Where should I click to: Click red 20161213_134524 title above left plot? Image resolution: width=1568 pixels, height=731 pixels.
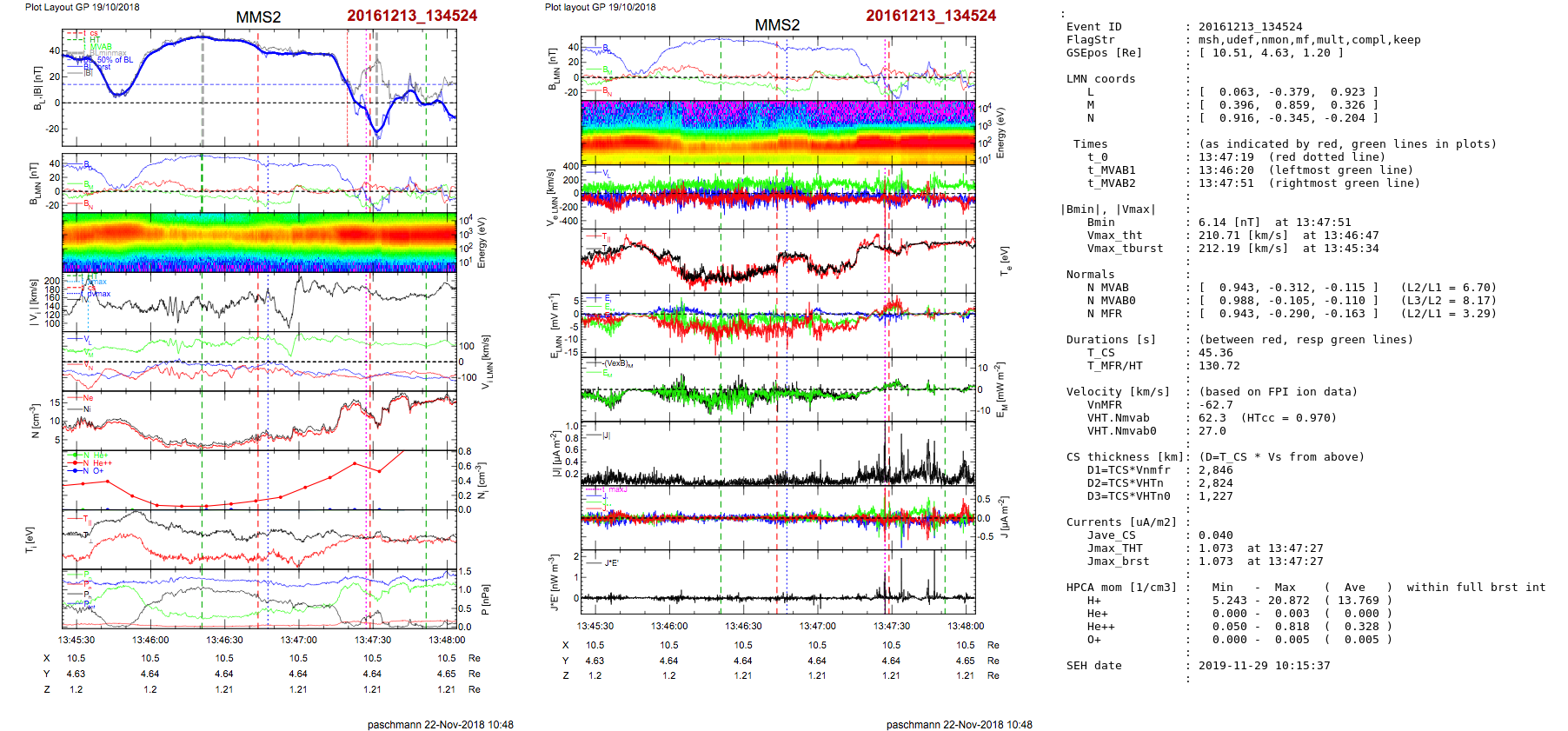[x=412, y=16]
